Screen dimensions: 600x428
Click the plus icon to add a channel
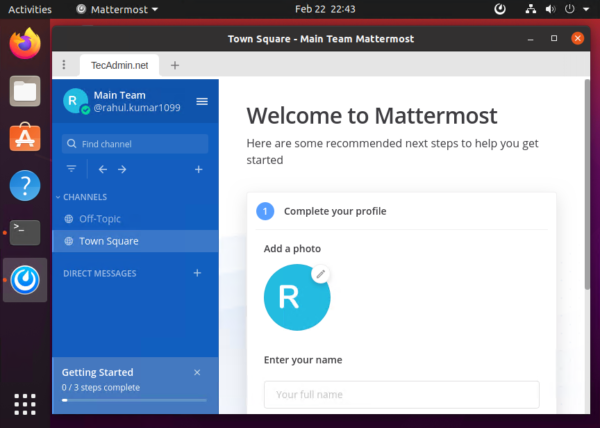pos(198,169)
